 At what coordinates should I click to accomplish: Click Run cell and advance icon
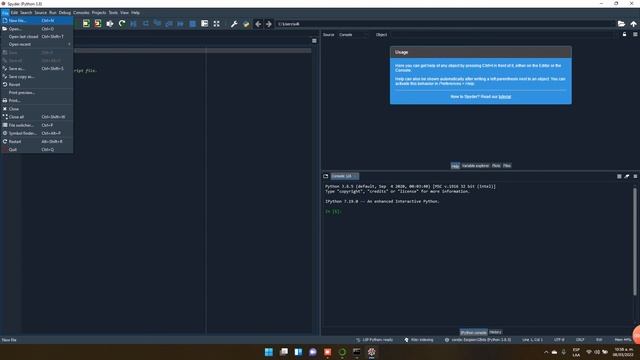(x=98, y=24)
